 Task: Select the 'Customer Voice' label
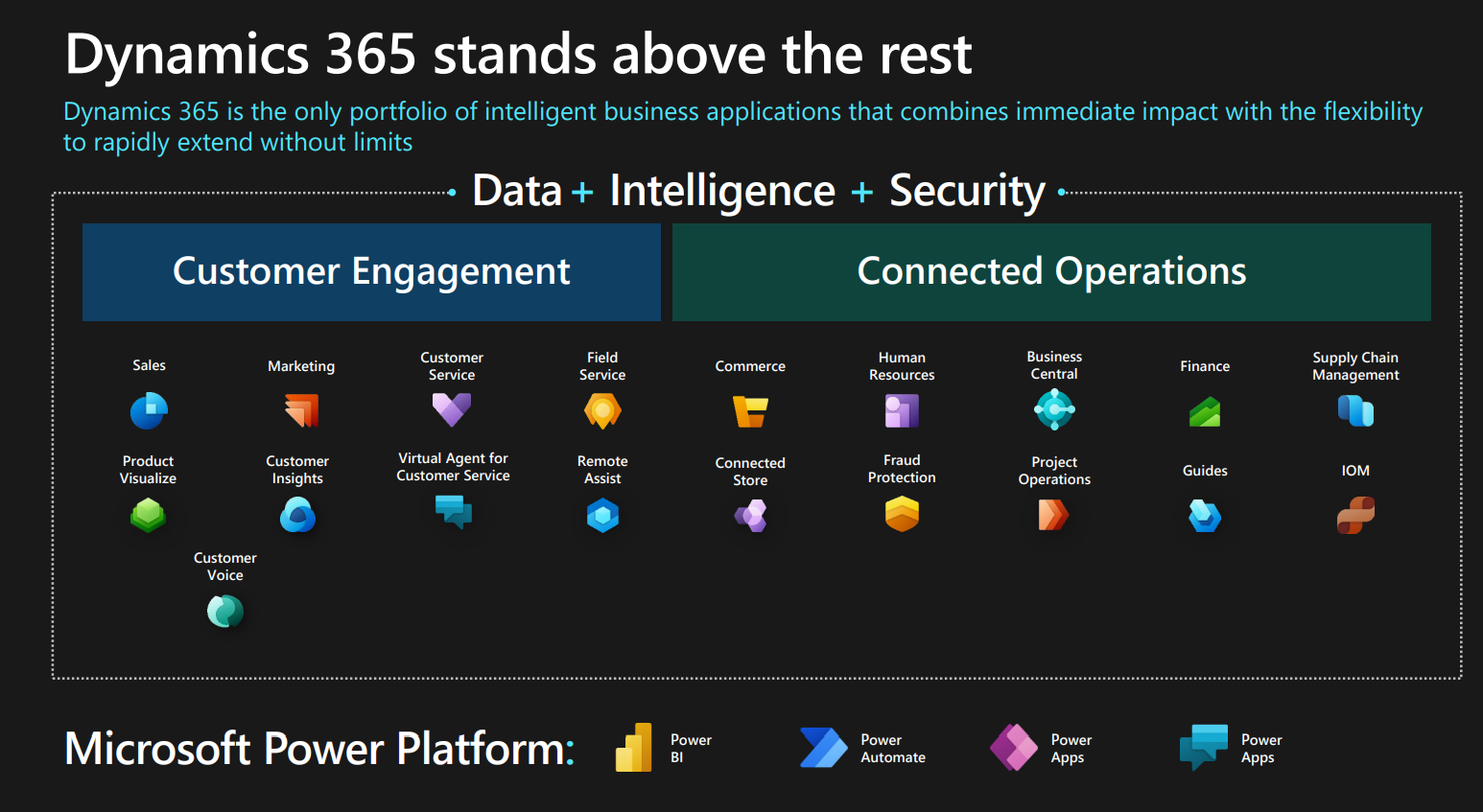[x=225, y=567]
